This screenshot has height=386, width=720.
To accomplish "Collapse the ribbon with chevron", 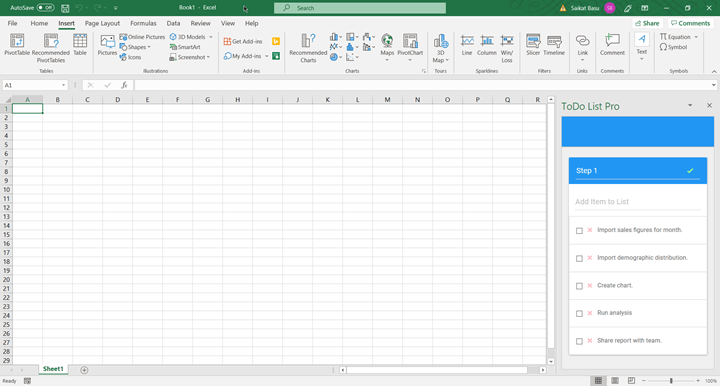I will pyautogui.click(x=714, y=72).
